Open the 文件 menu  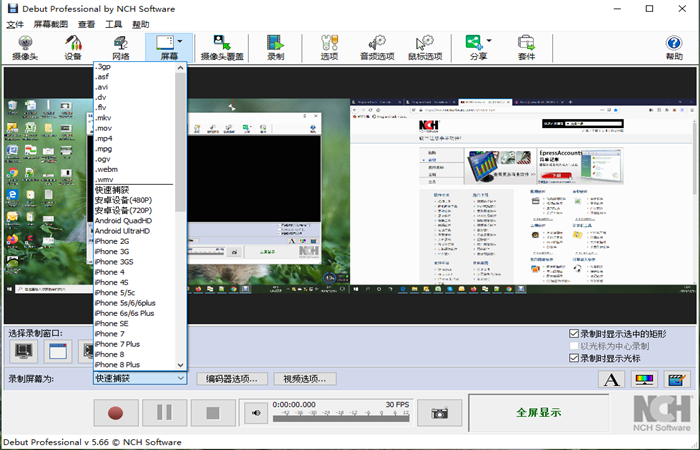coord(15,25)
